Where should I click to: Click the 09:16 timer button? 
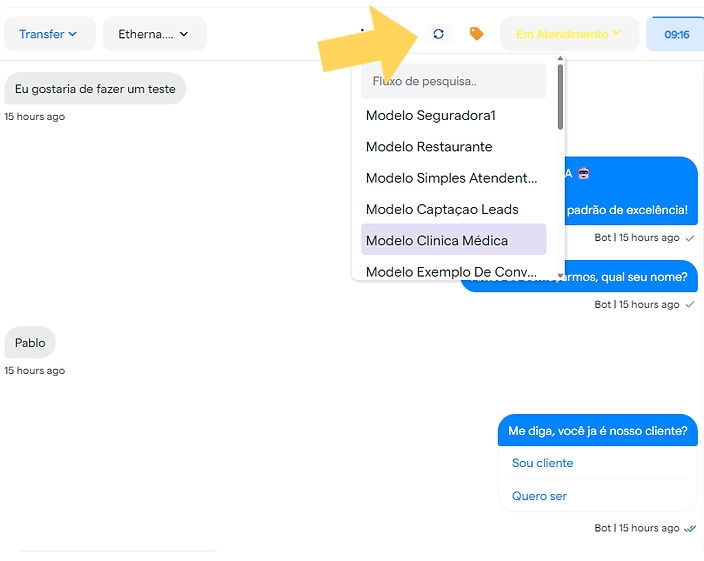pos(677,34)
